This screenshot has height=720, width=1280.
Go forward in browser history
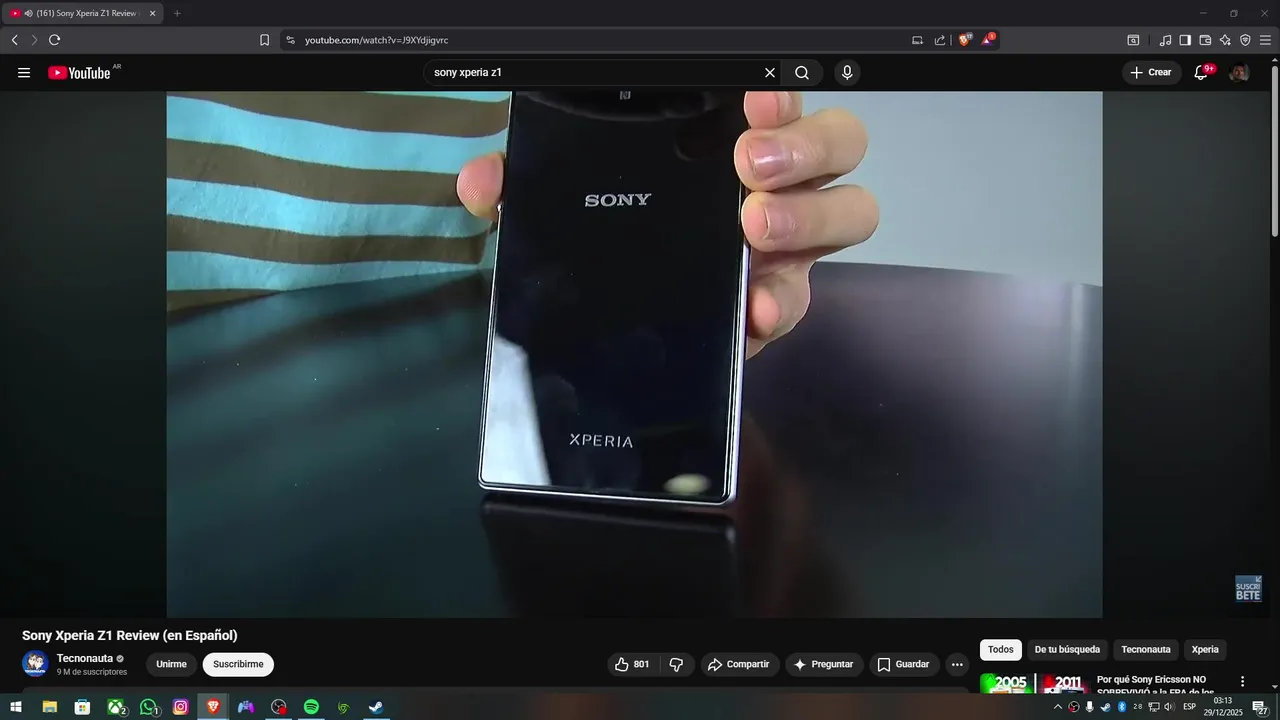click(34, 40)
